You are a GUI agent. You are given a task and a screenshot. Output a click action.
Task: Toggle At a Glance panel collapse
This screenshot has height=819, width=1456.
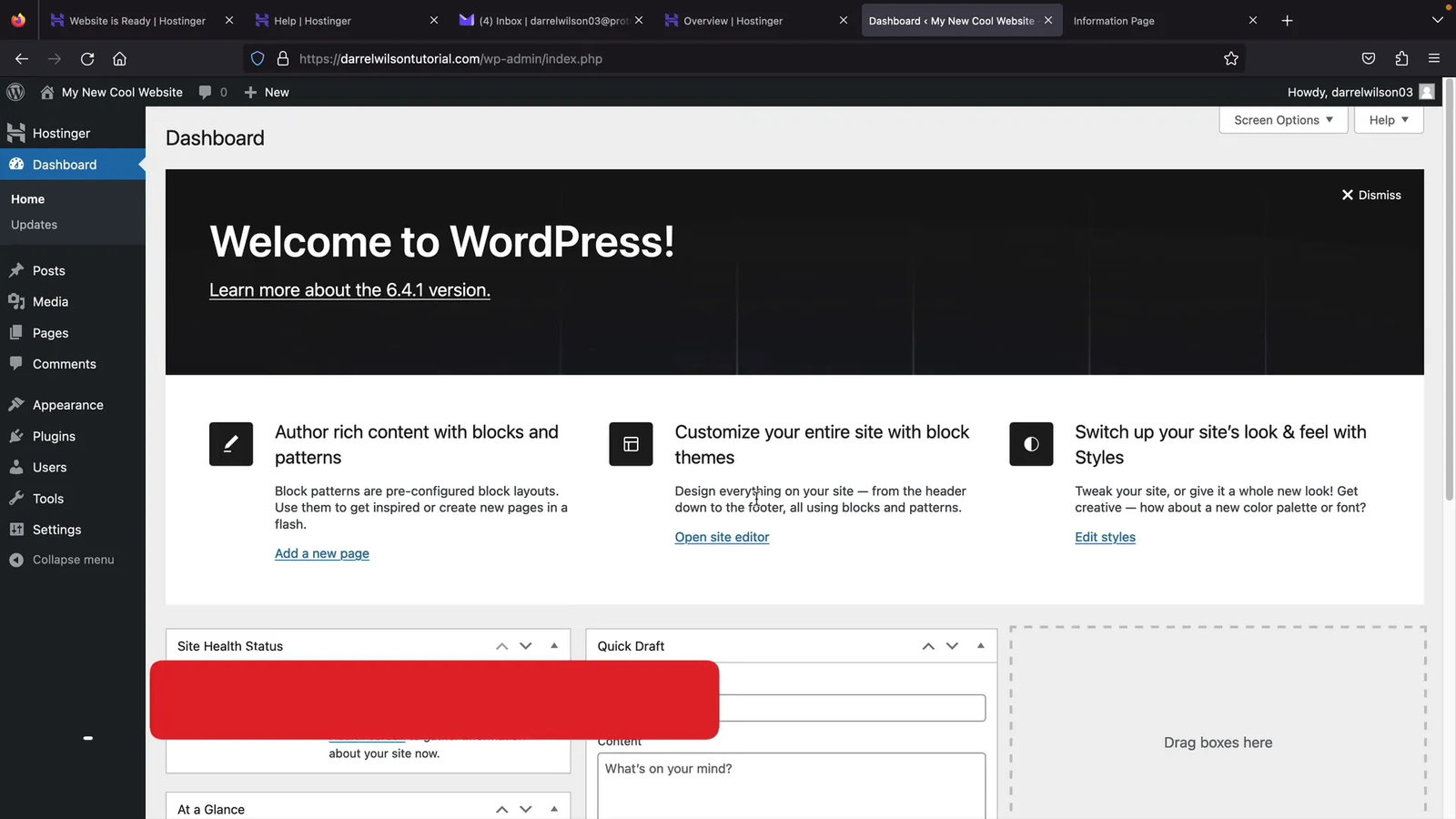click(554, 809)
